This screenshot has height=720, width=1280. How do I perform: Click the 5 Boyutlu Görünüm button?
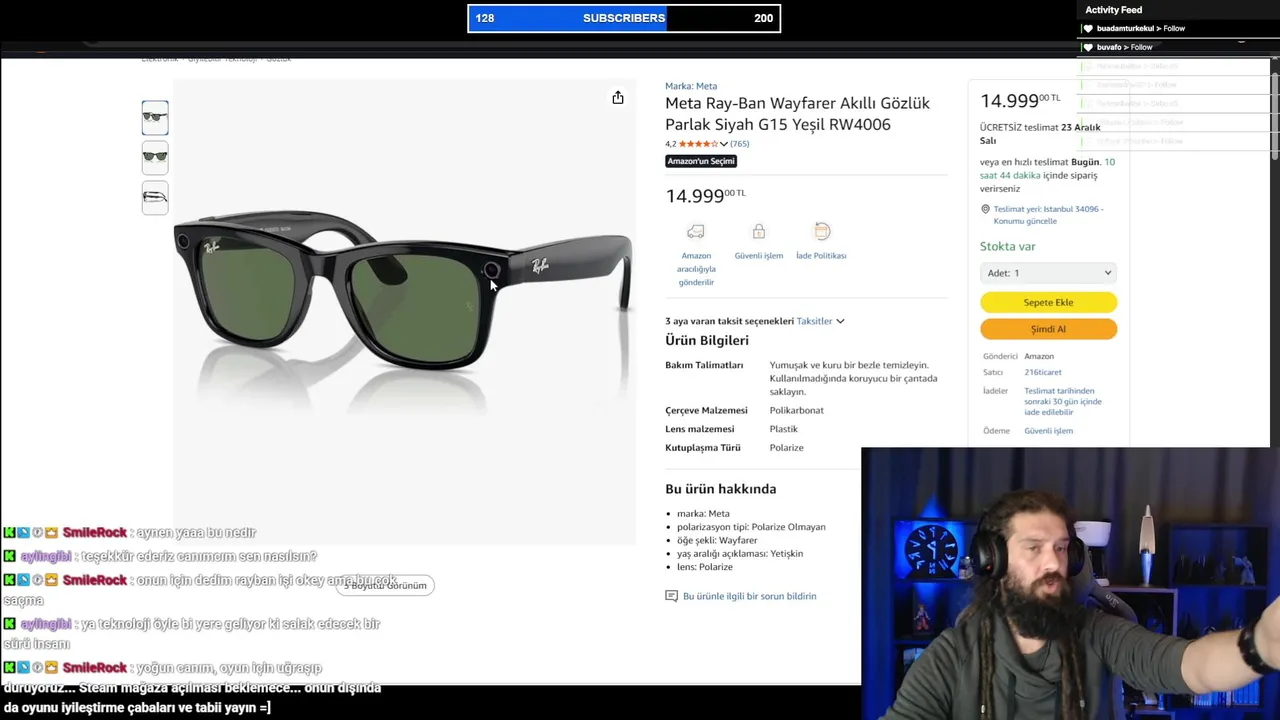click(x=385, y=586)
